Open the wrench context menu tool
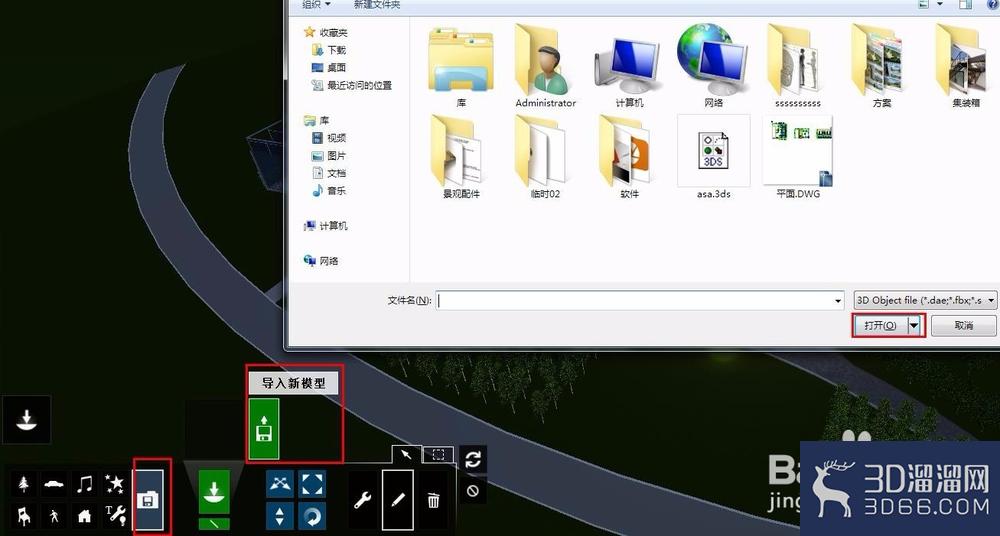The image size is (1000, 536). pos(363,500)
